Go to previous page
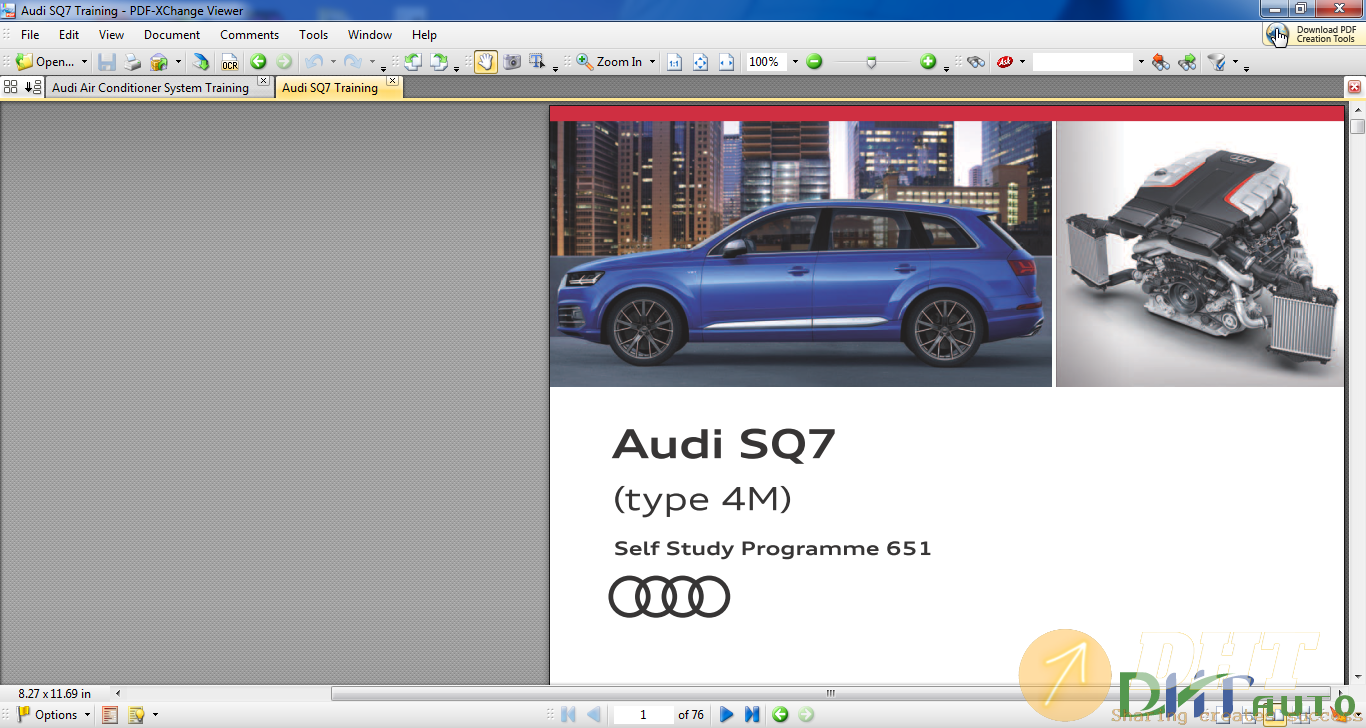Viewport: 1366px width, 728px height. click(594, 714)
